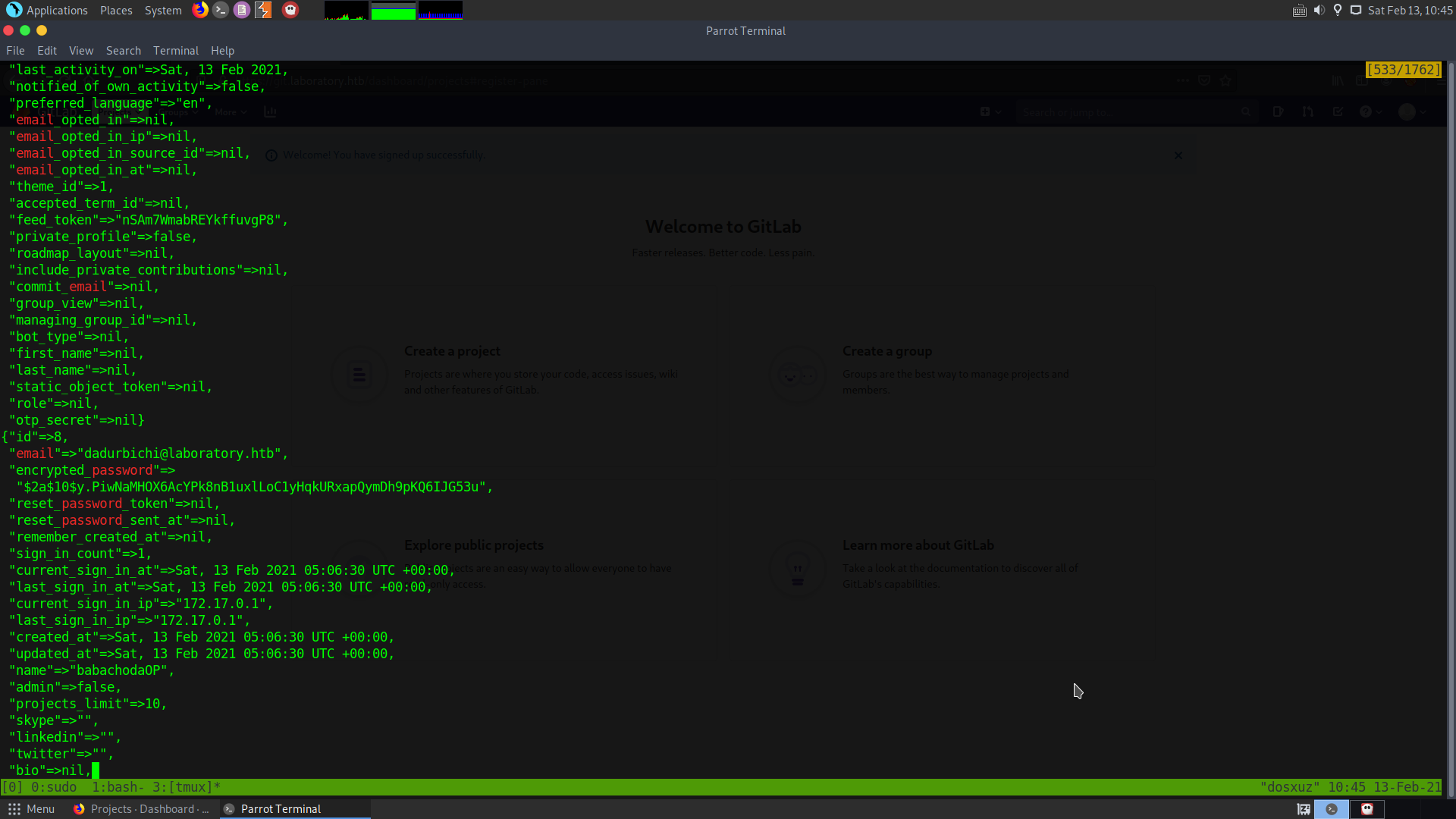Viewport: 1456px width, 819px height.
Task: Click the purple text editor launcher icon
Action: click(x=242, y=10)
